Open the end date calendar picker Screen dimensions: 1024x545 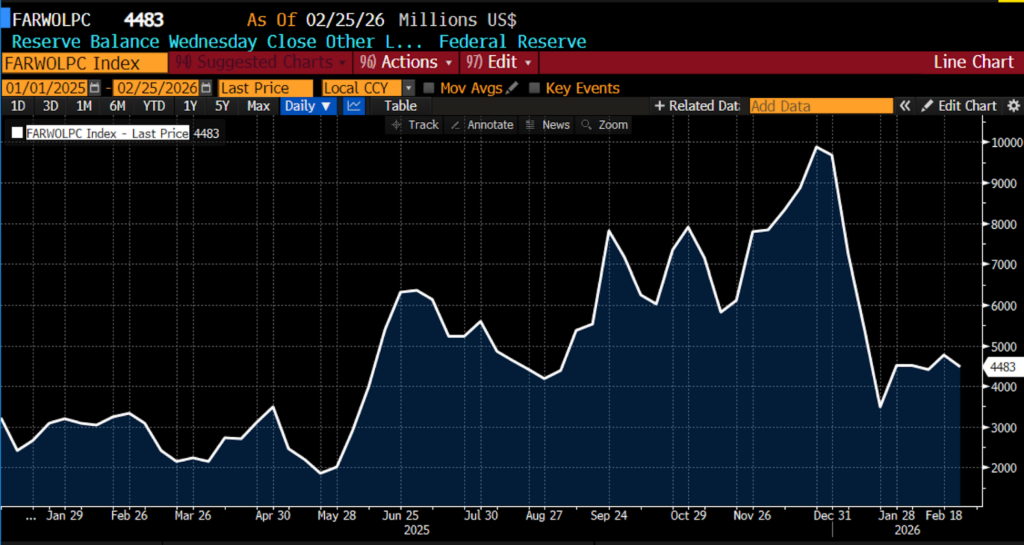pos(206,88)
